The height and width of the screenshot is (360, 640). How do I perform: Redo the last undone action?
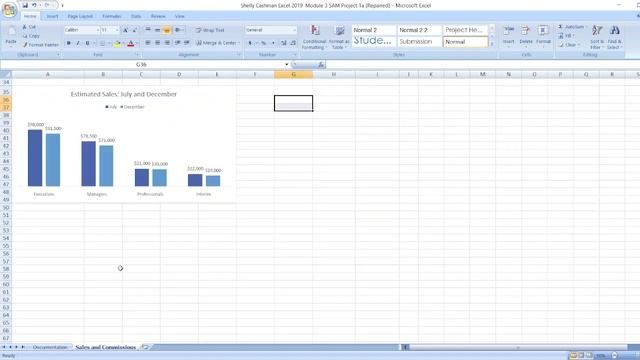47,5
